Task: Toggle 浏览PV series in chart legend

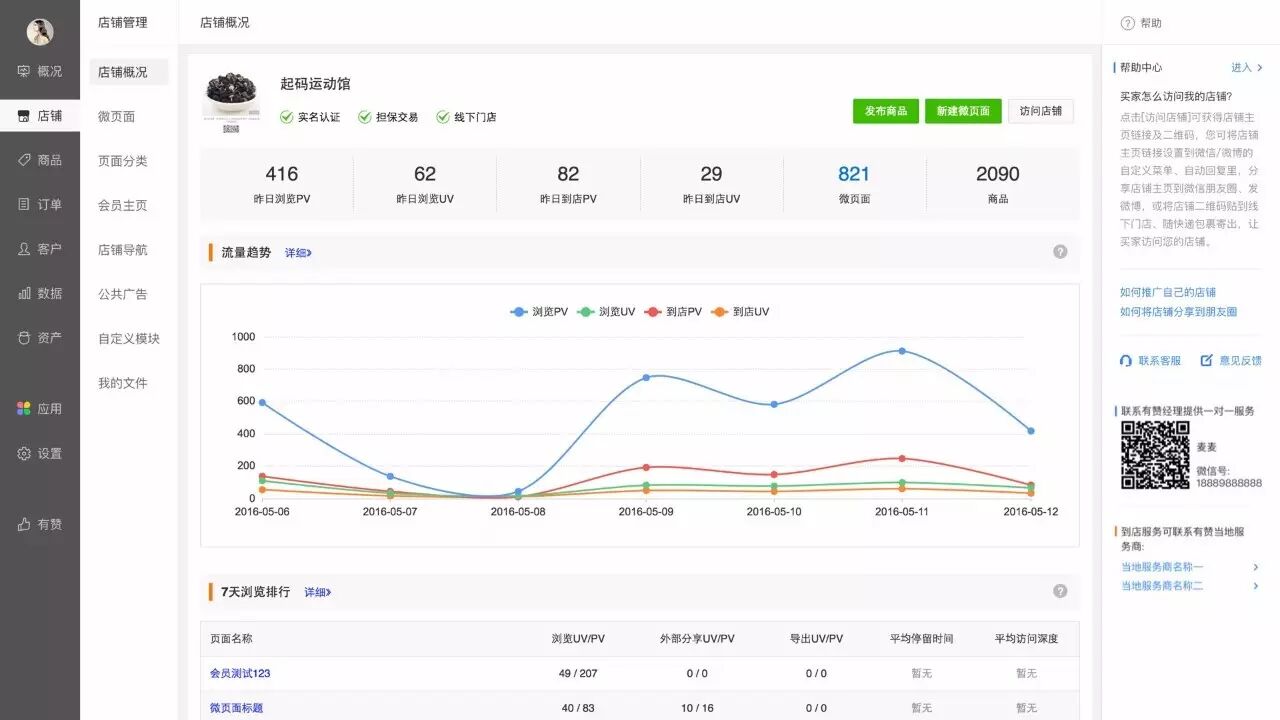Action: (539, 312)
